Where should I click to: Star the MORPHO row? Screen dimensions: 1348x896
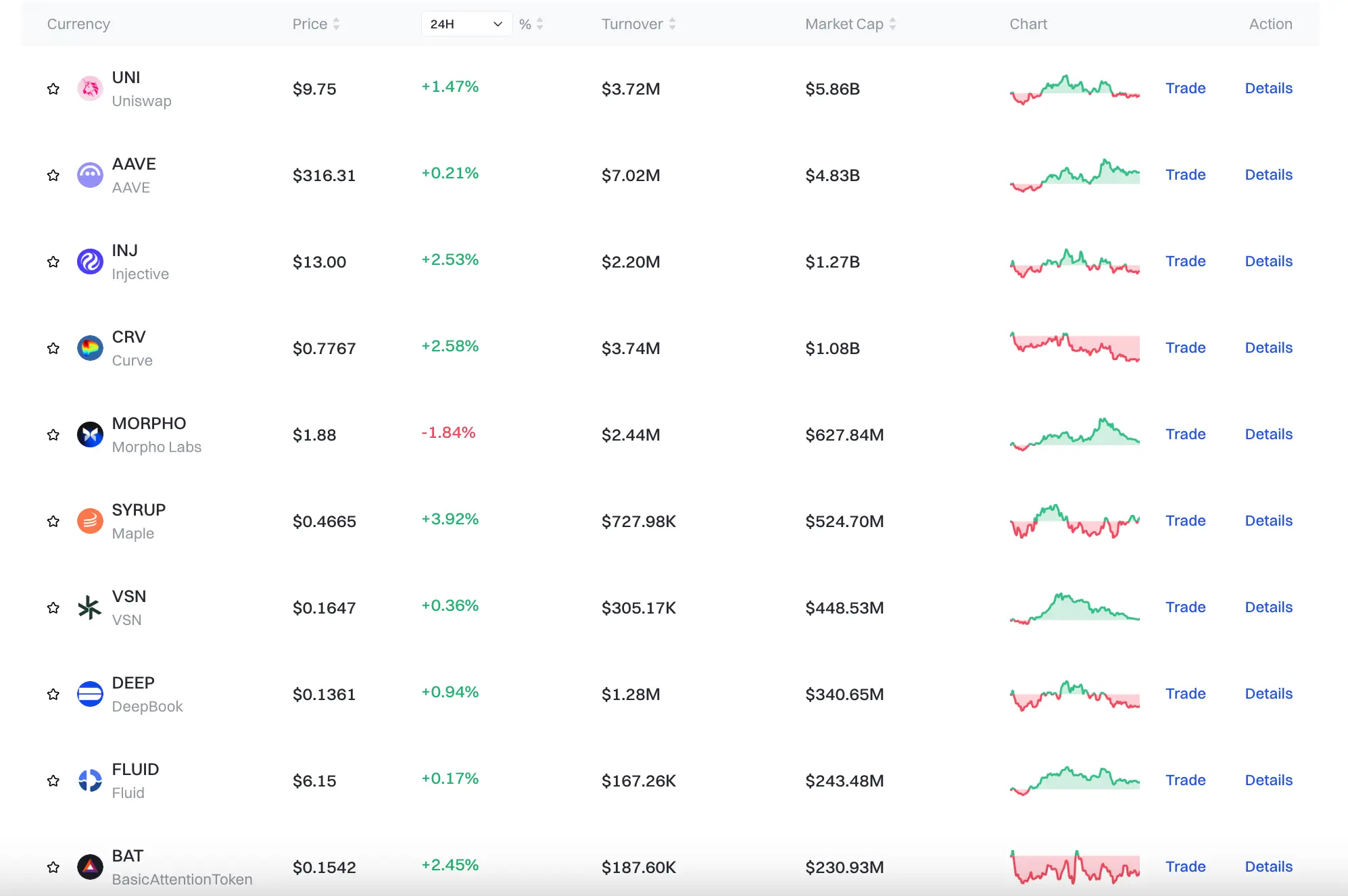(53, 434)
